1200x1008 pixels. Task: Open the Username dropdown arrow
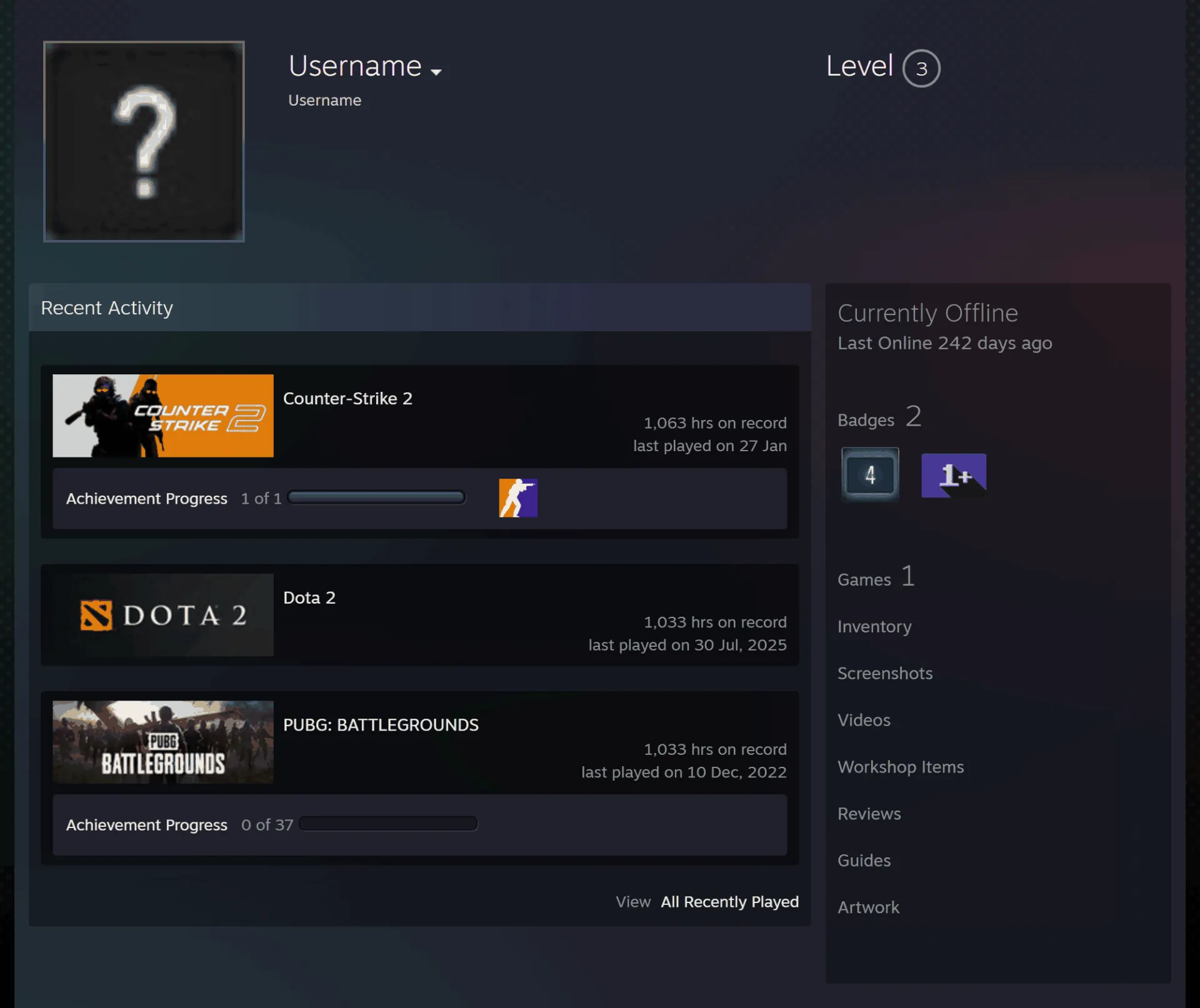point(436,72)
